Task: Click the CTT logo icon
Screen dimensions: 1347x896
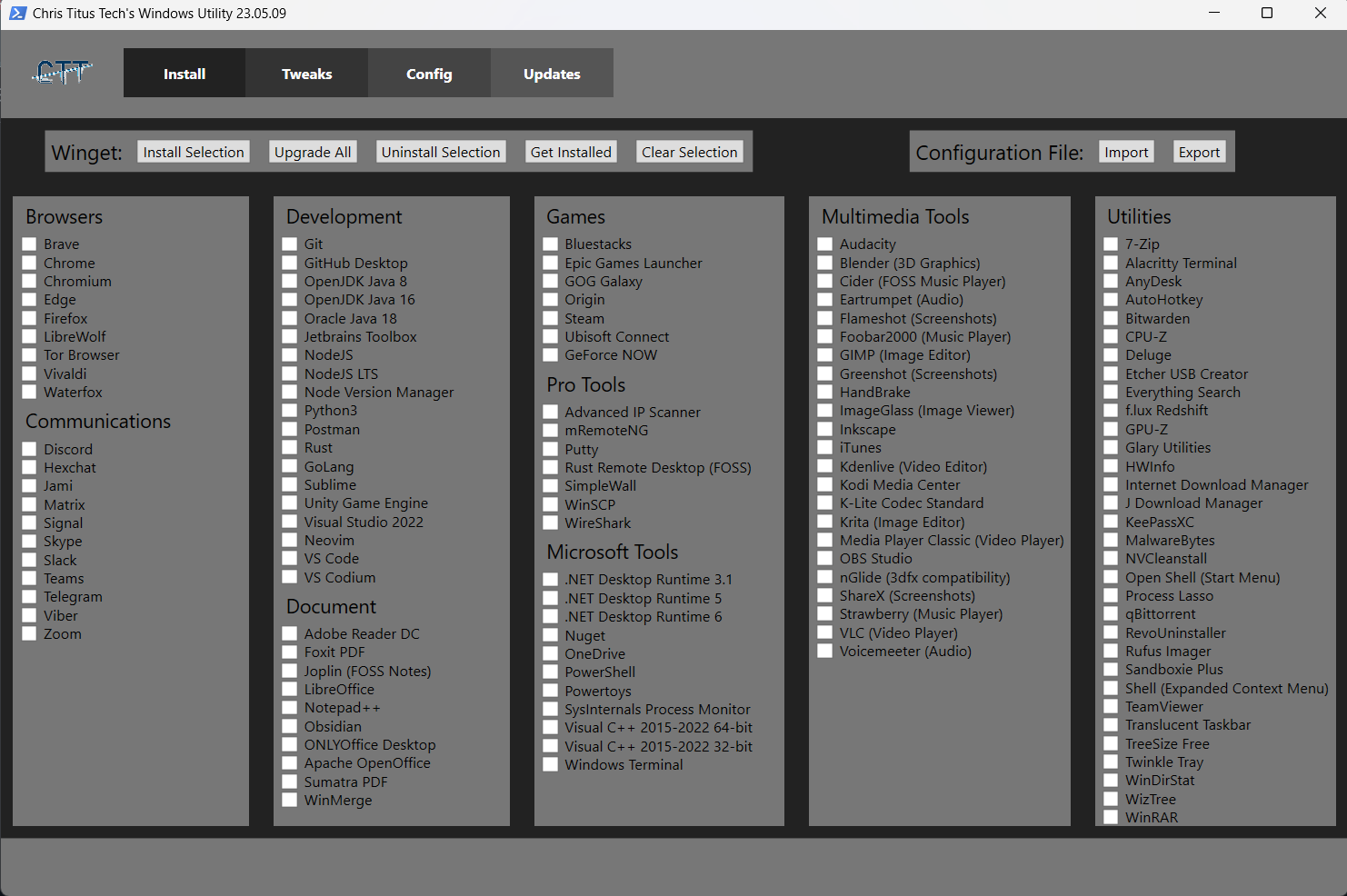Action: (63, 72)
